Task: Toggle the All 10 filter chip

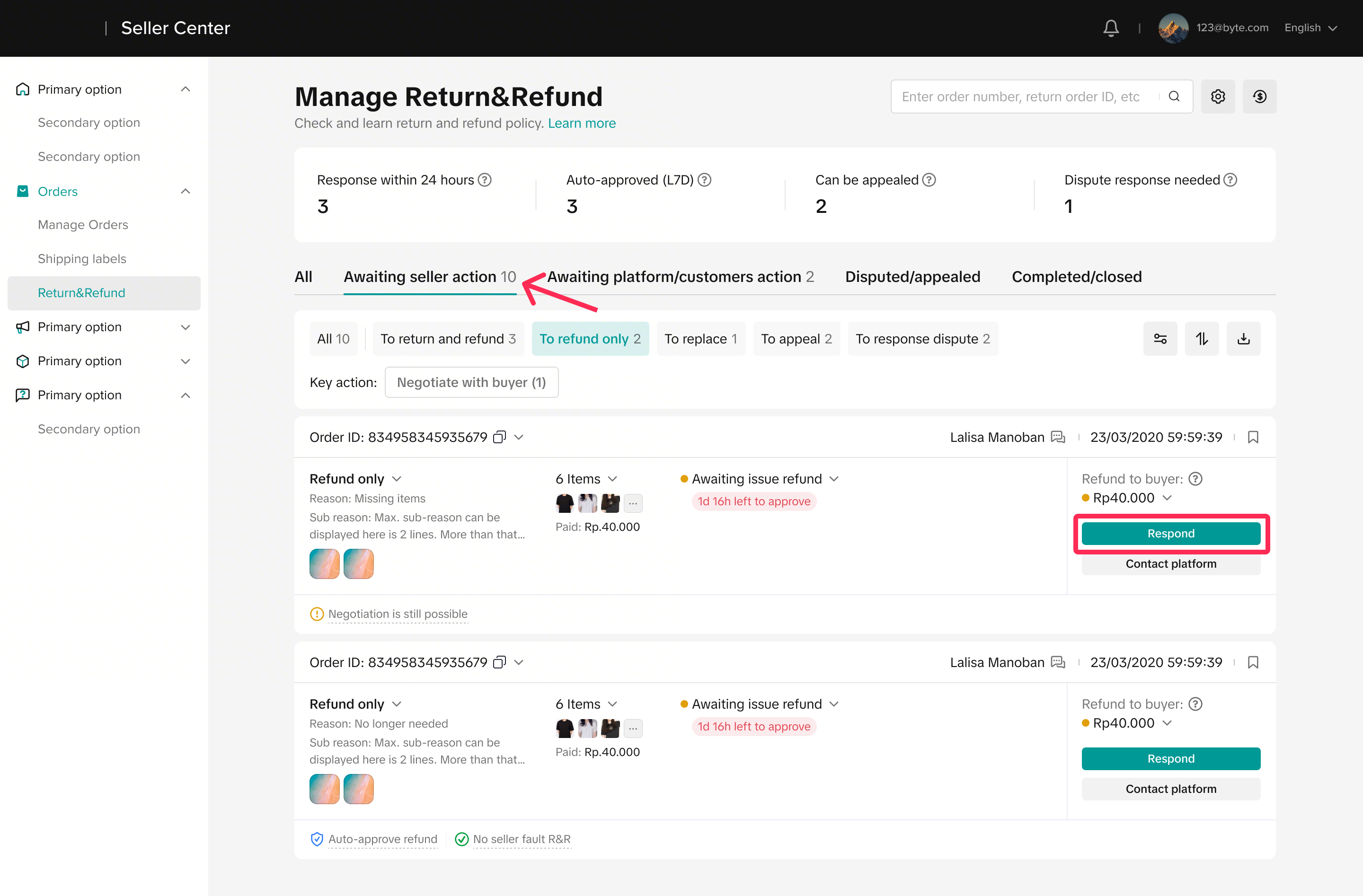Action: point(333,339)
